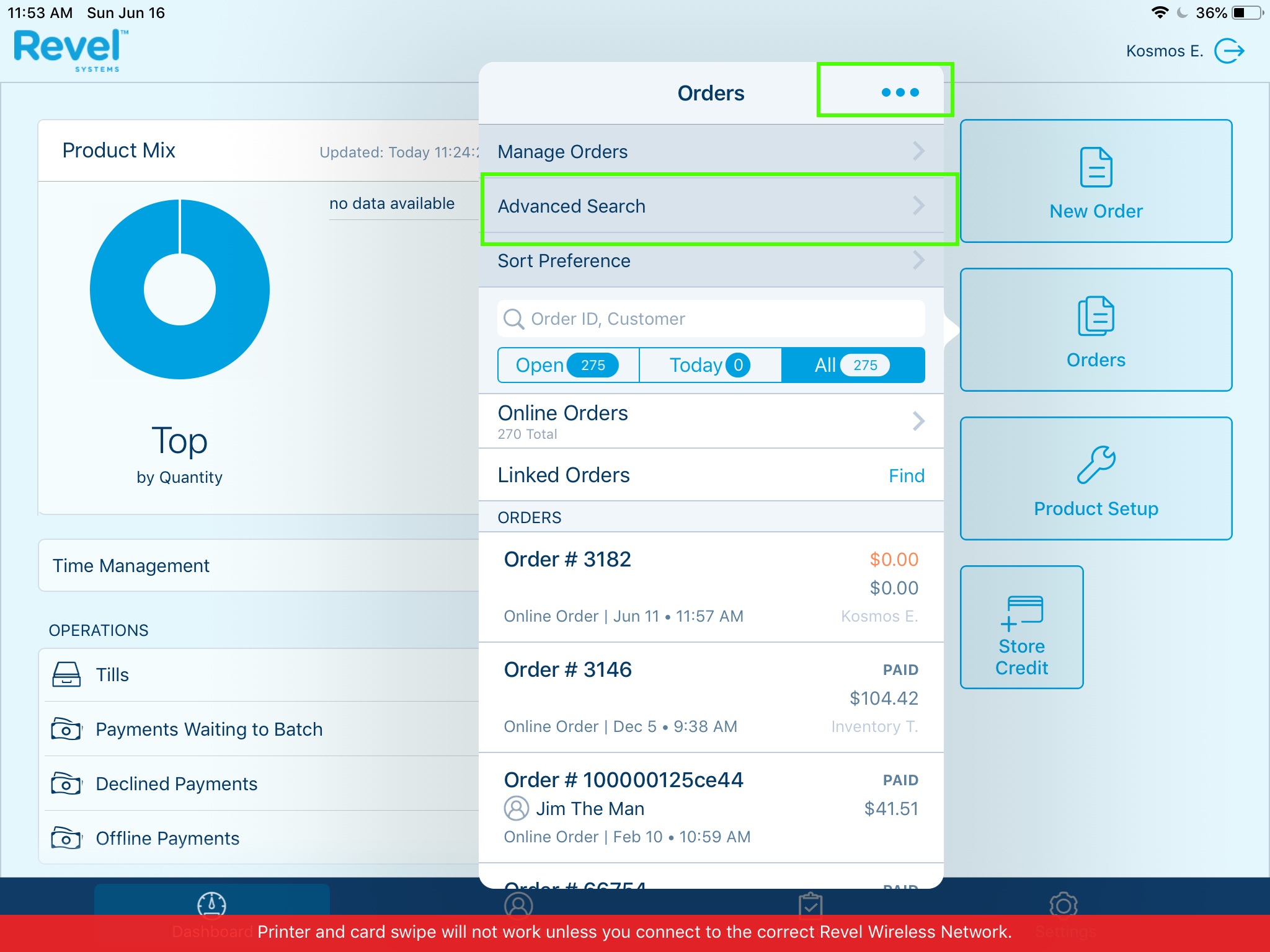
Task: Select the Today 0 filter tab
Action: [x=710, y=365]
